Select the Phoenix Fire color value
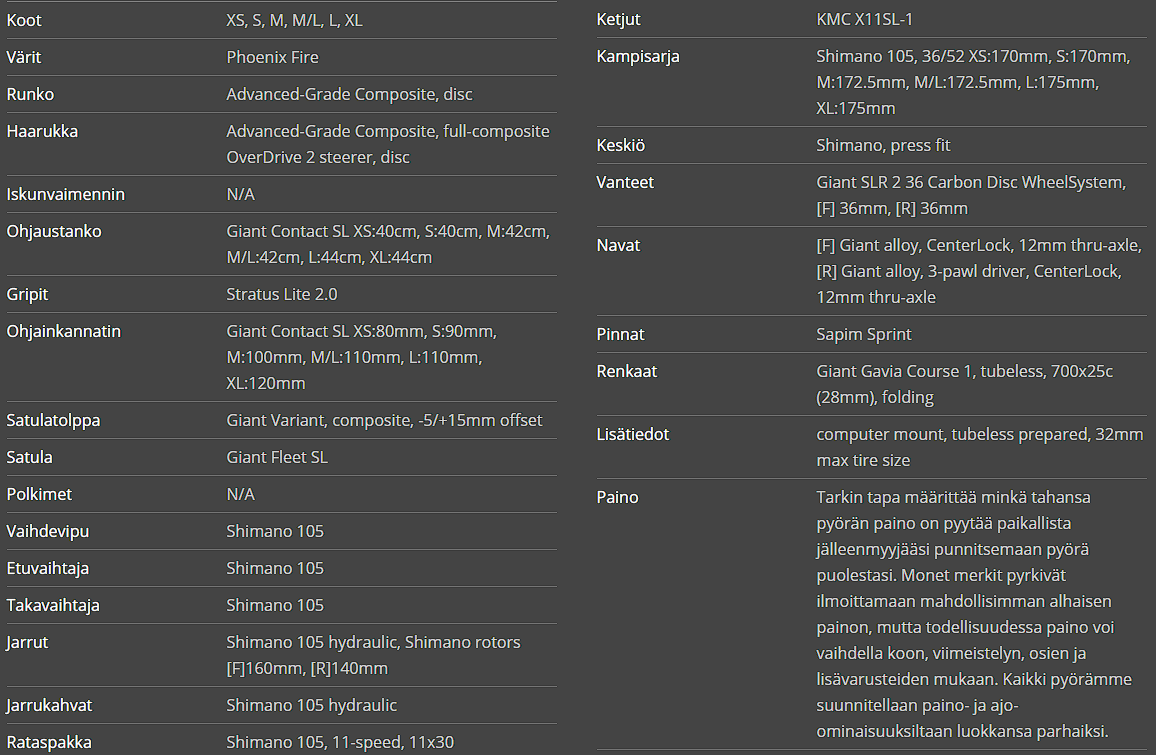 (272, 57)
